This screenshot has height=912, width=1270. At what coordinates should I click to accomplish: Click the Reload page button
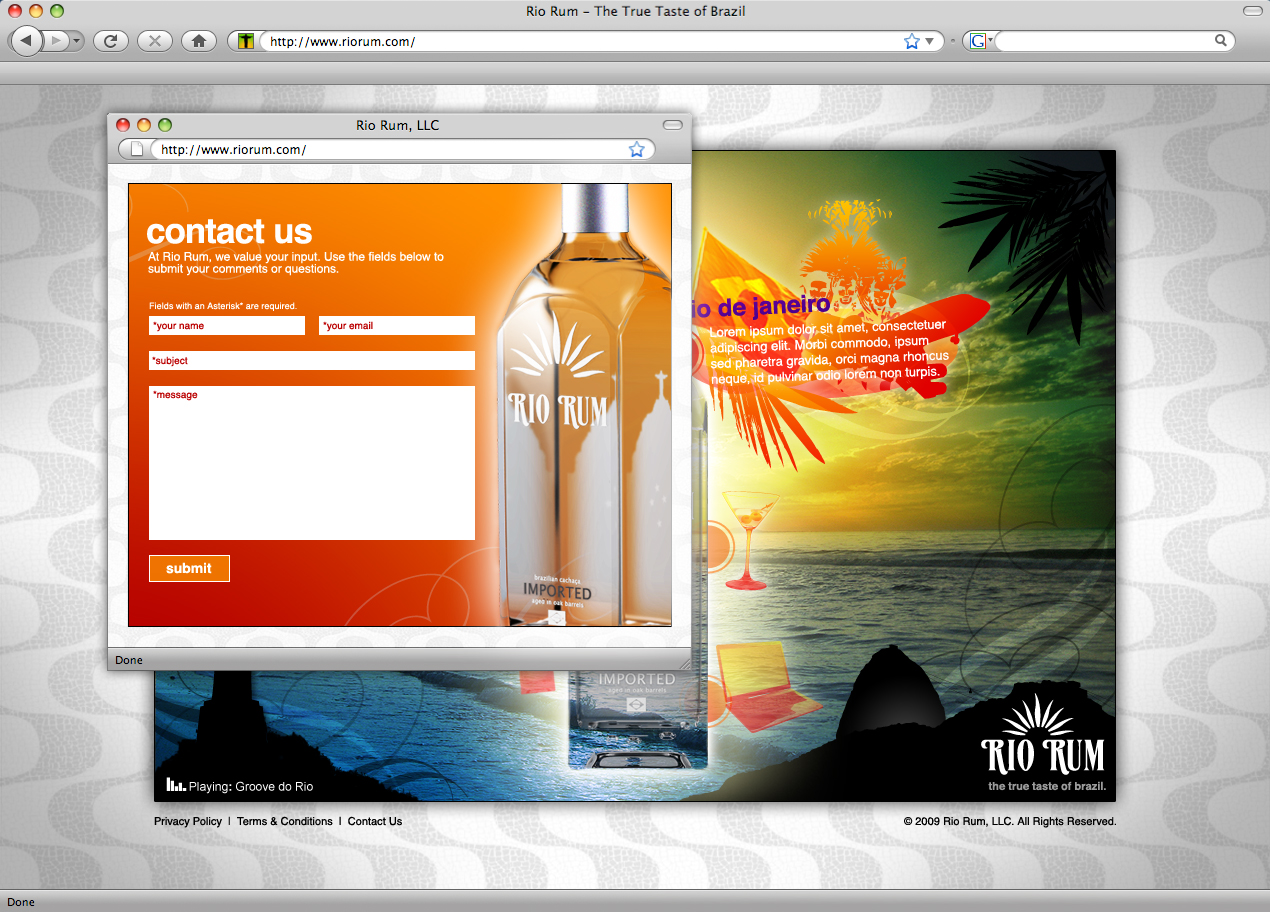[110, 41]
